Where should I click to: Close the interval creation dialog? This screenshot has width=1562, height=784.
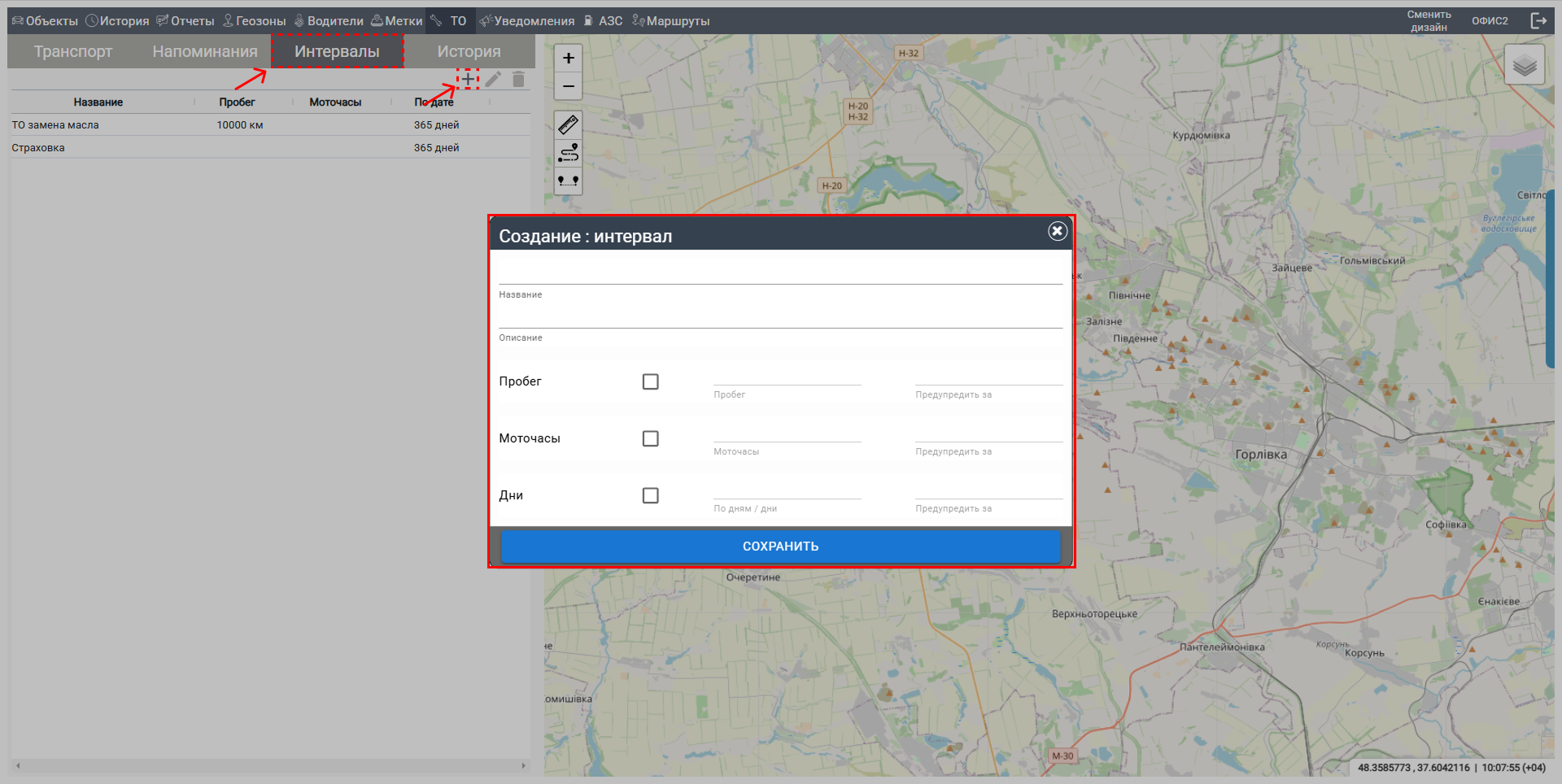(1057, 231)
